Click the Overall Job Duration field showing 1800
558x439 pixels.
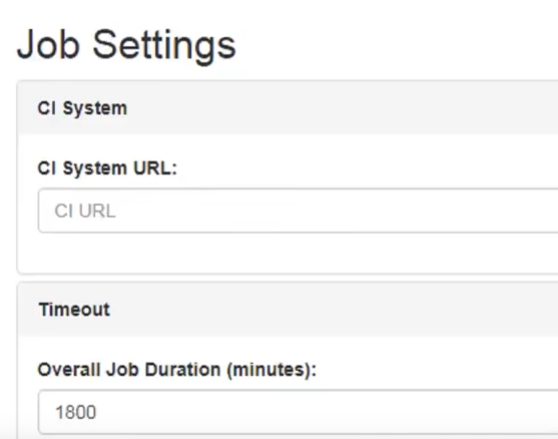point(298,412)
